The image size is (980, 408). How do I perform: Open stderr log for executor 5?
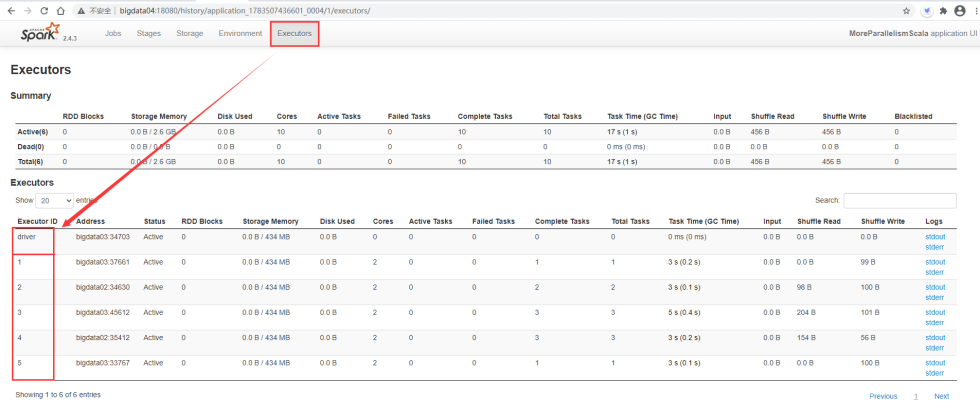(935, 373)
